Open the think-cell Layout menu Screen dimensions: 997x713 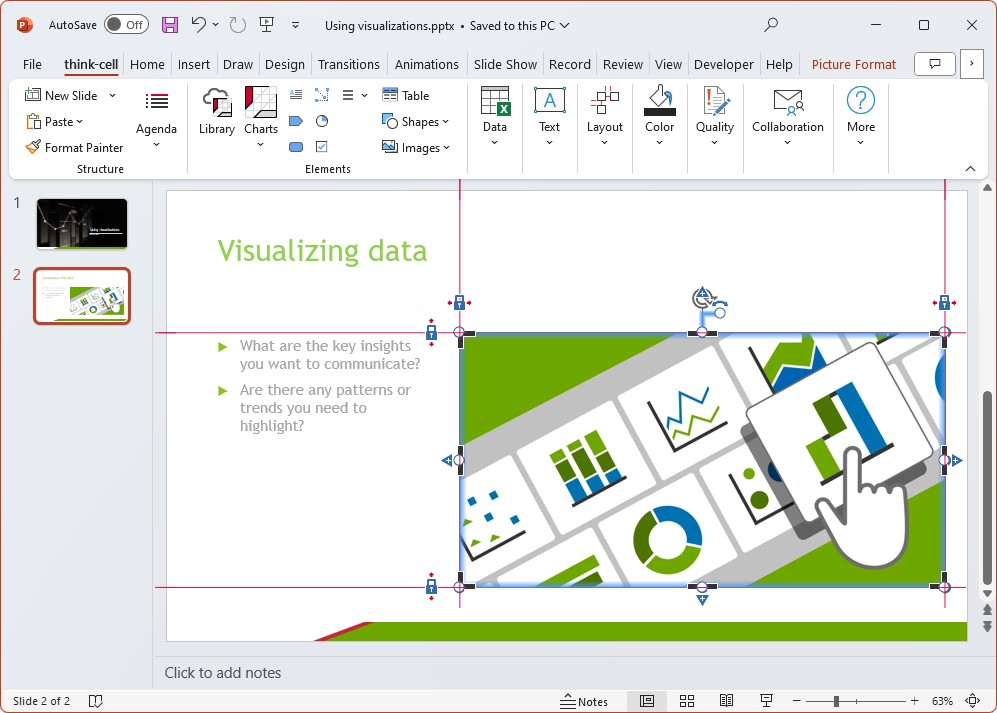(604, 116)
